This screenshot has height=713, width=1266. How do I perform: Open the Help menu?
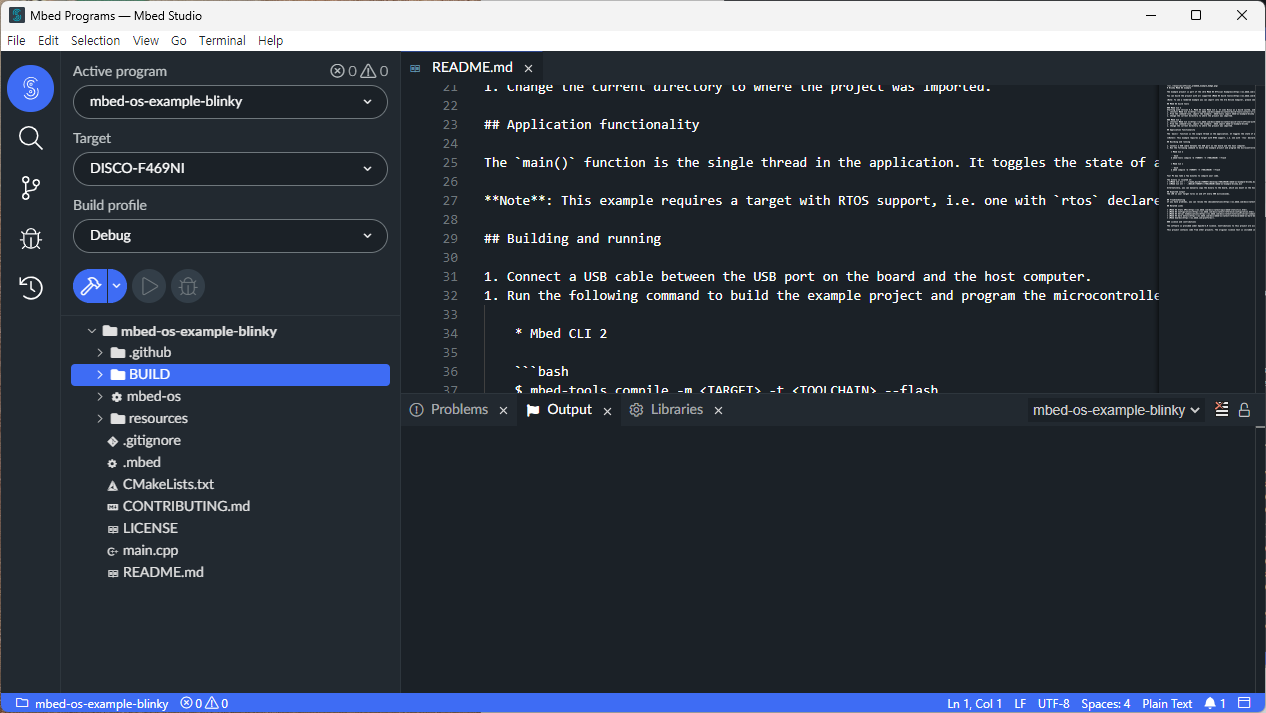(270, 41)
